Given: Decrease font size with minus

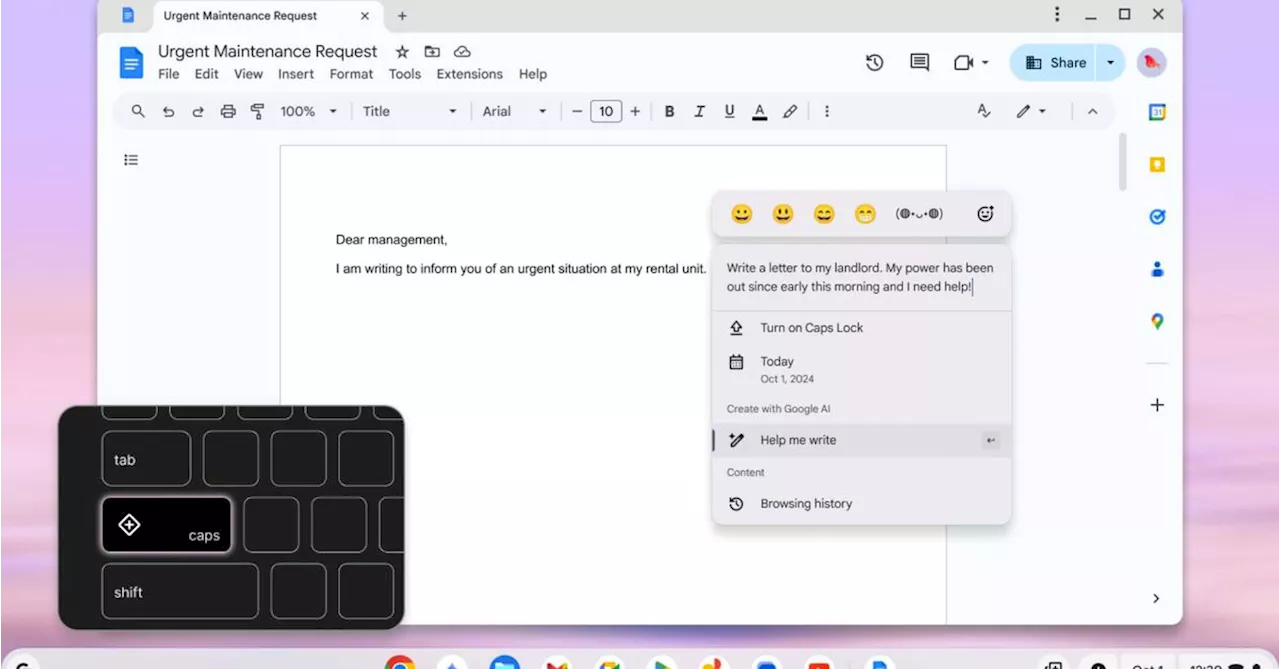Looking at the screenshot, I should (577, 111).
